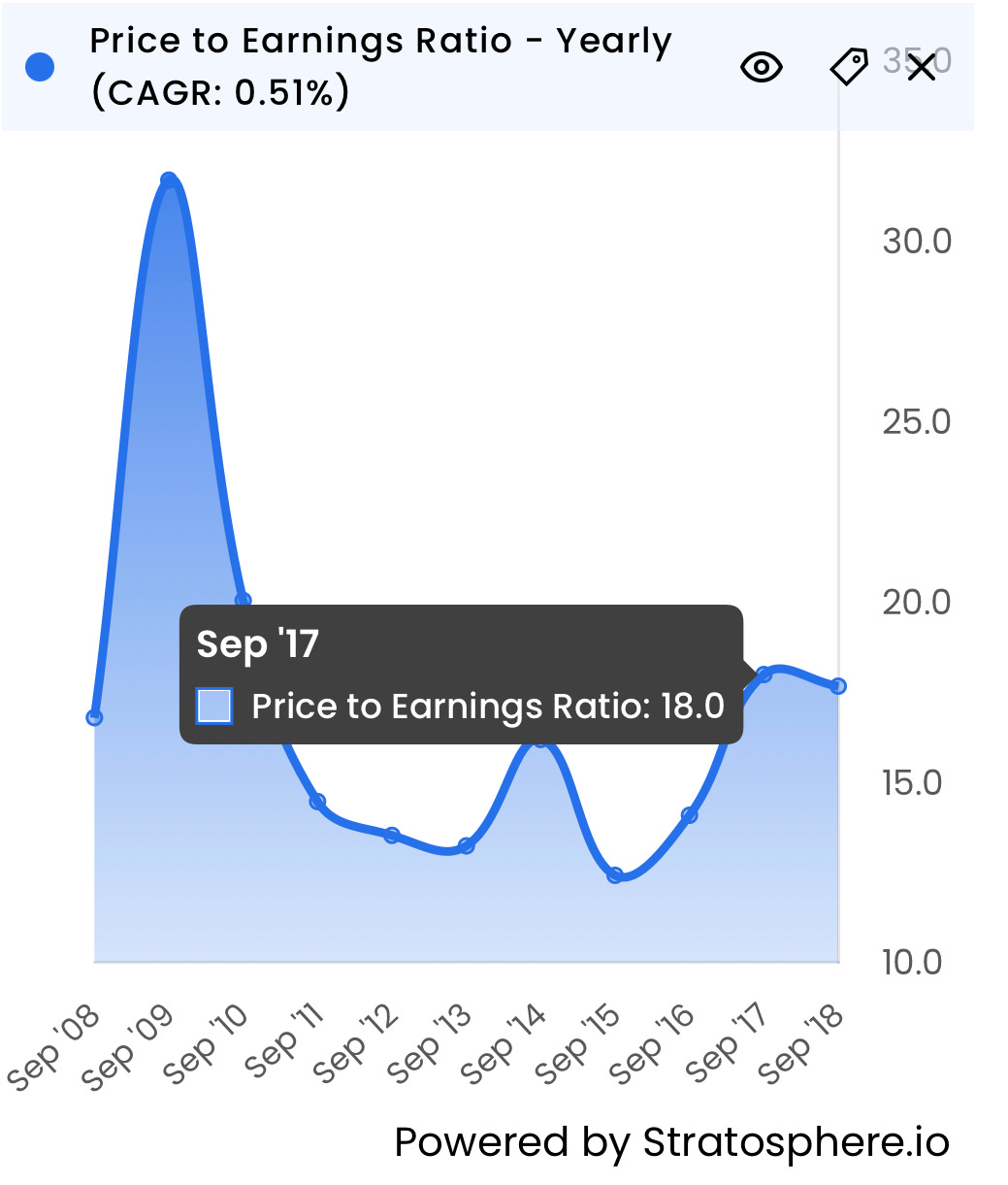Click the tooltip's light blue legend square
Viewport: 1008px width, 1185px height.
tap(214, 706)
